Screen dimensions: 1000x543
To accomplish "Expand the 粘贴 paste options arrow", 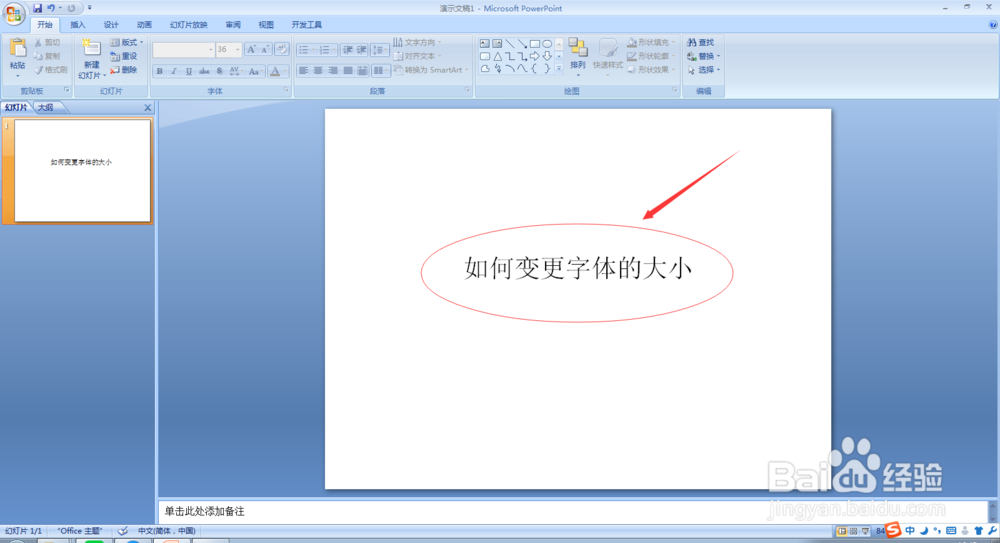I will [18, 75].
